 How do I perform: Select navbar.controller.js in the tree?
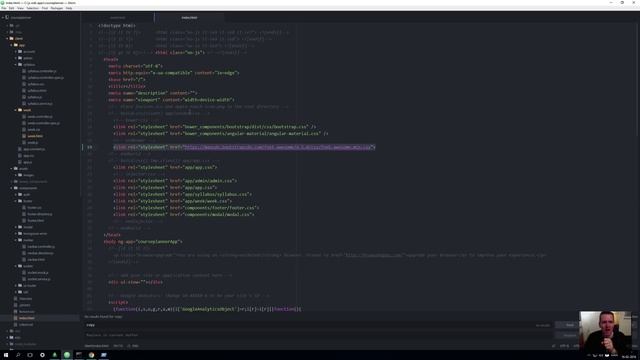[x=41, y=247]
